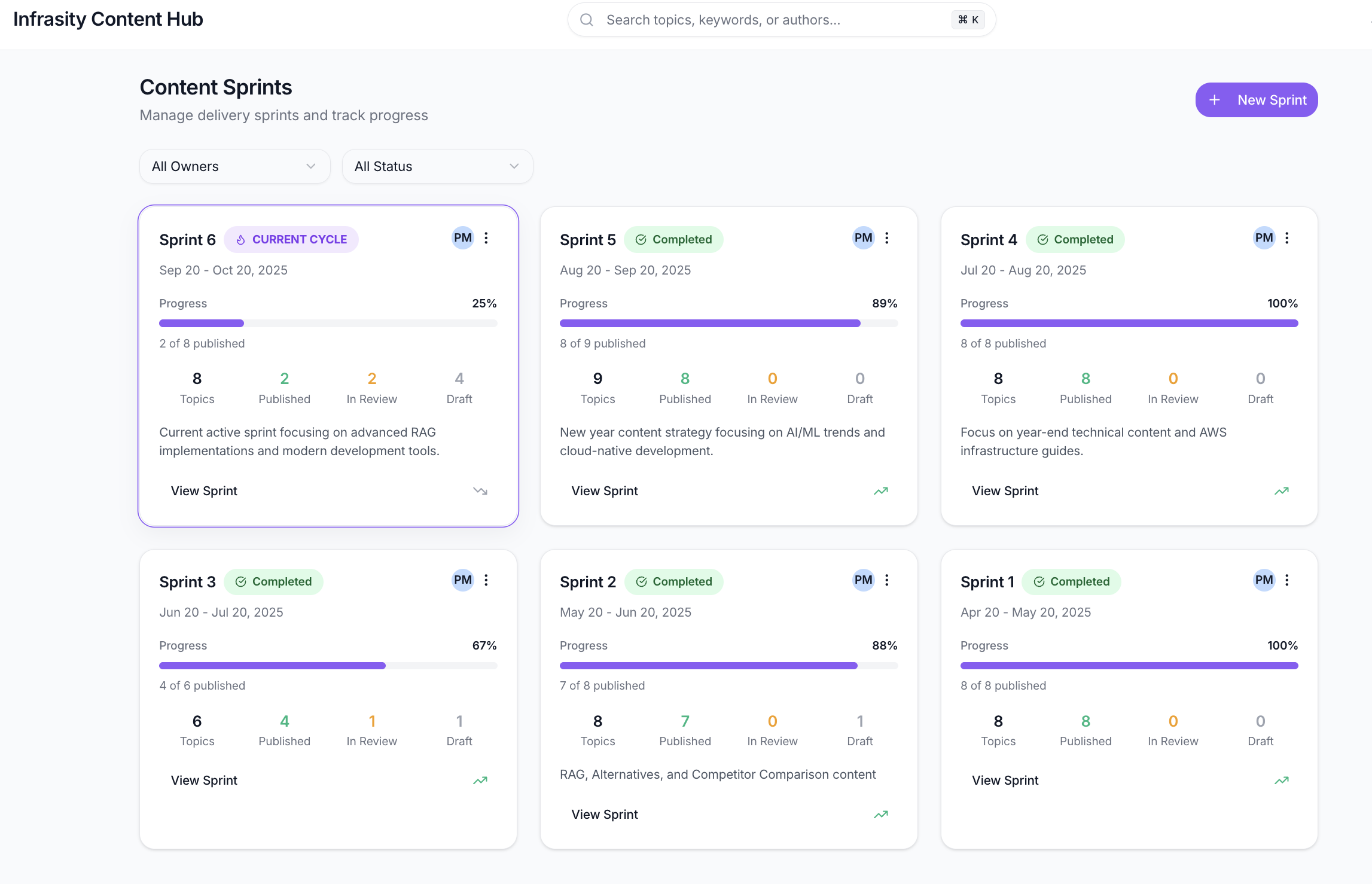The height and width of the screenshot is (884, 1372).
Task: Click the search magnifier icon
Action: coord(586,19)
